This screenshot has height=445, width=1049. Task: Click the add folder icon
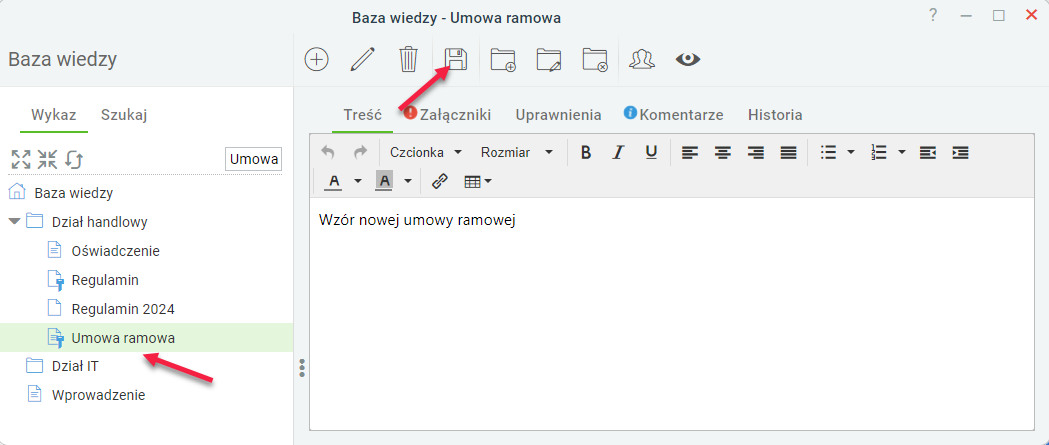pos(502,60)
